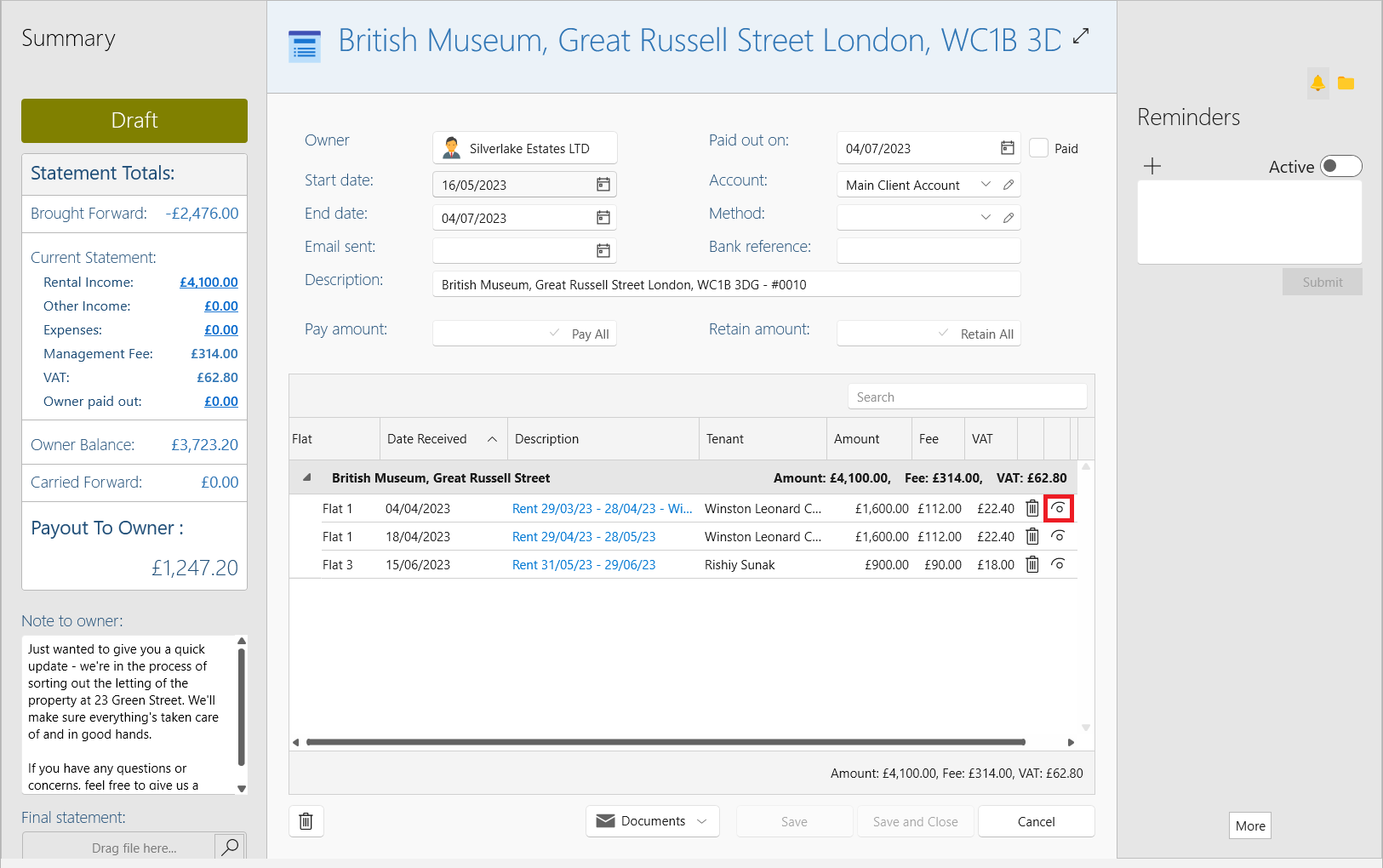
Task: Open the End date calendar picker
Action: click(x=603, y=218)
